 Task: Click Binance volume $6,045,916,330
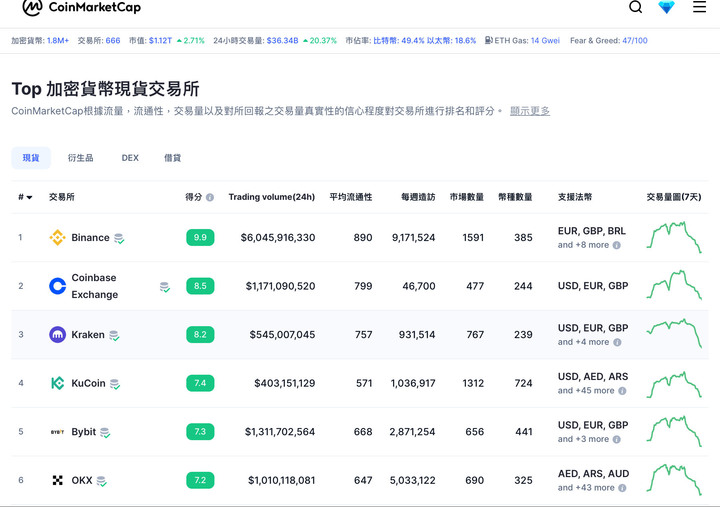[x=278, y=238]
